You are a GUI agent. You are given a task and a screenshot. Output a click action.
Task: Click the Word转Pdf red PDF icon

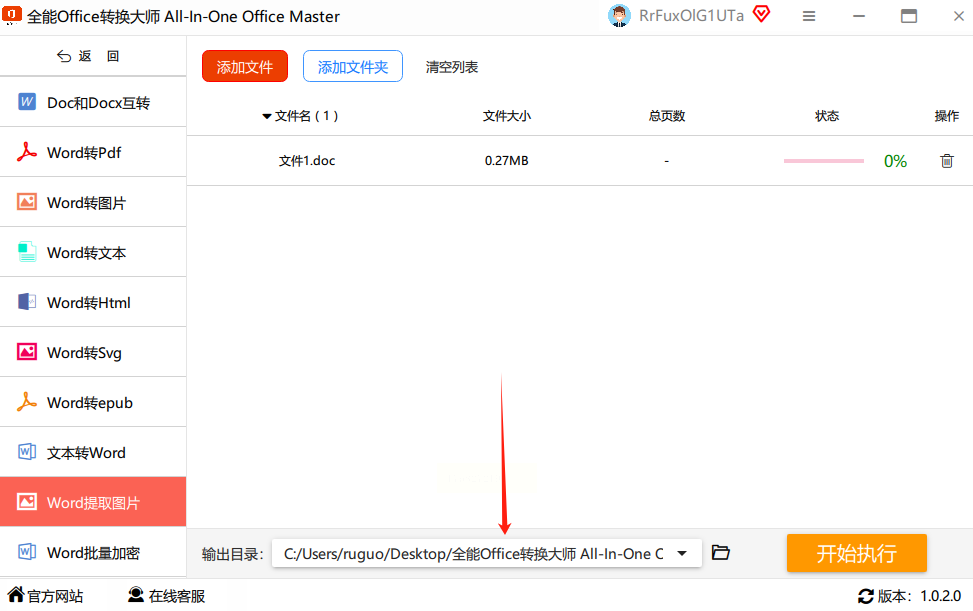tap(27, 152)
